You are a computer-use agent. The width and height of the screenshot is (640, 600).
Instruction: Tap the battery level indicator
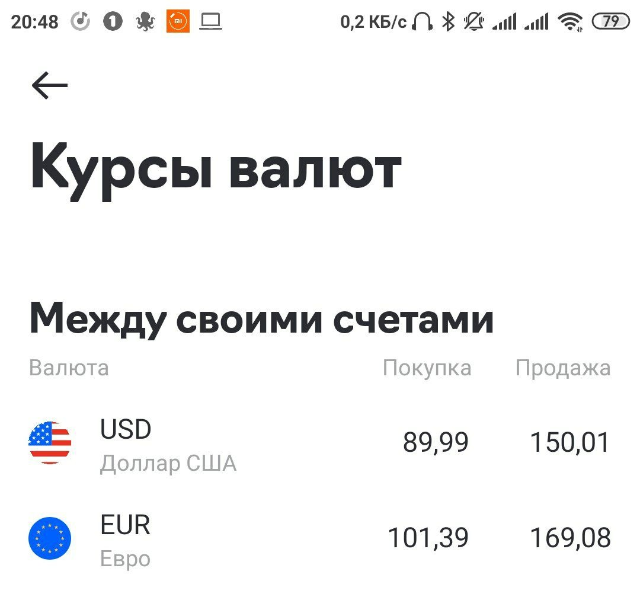click(x=610, y=21)
